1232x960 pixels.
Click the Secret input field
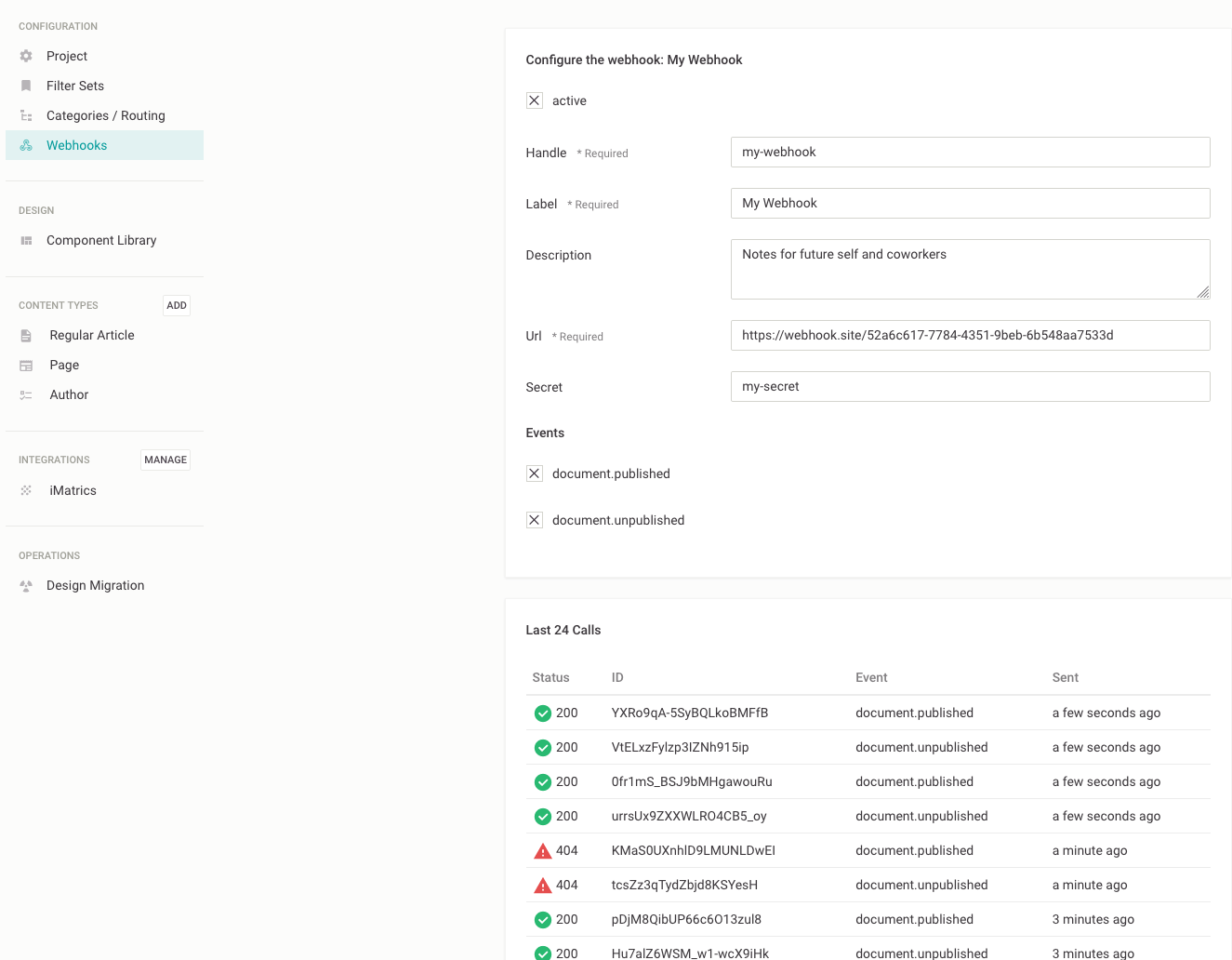pyautogui.click(x=970, y=386)
